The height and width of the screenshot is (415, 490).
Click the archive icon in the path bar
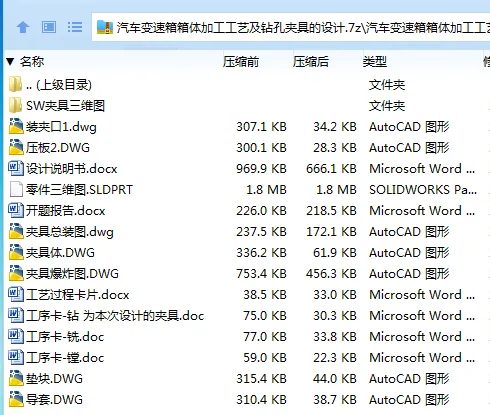point(105,28)
